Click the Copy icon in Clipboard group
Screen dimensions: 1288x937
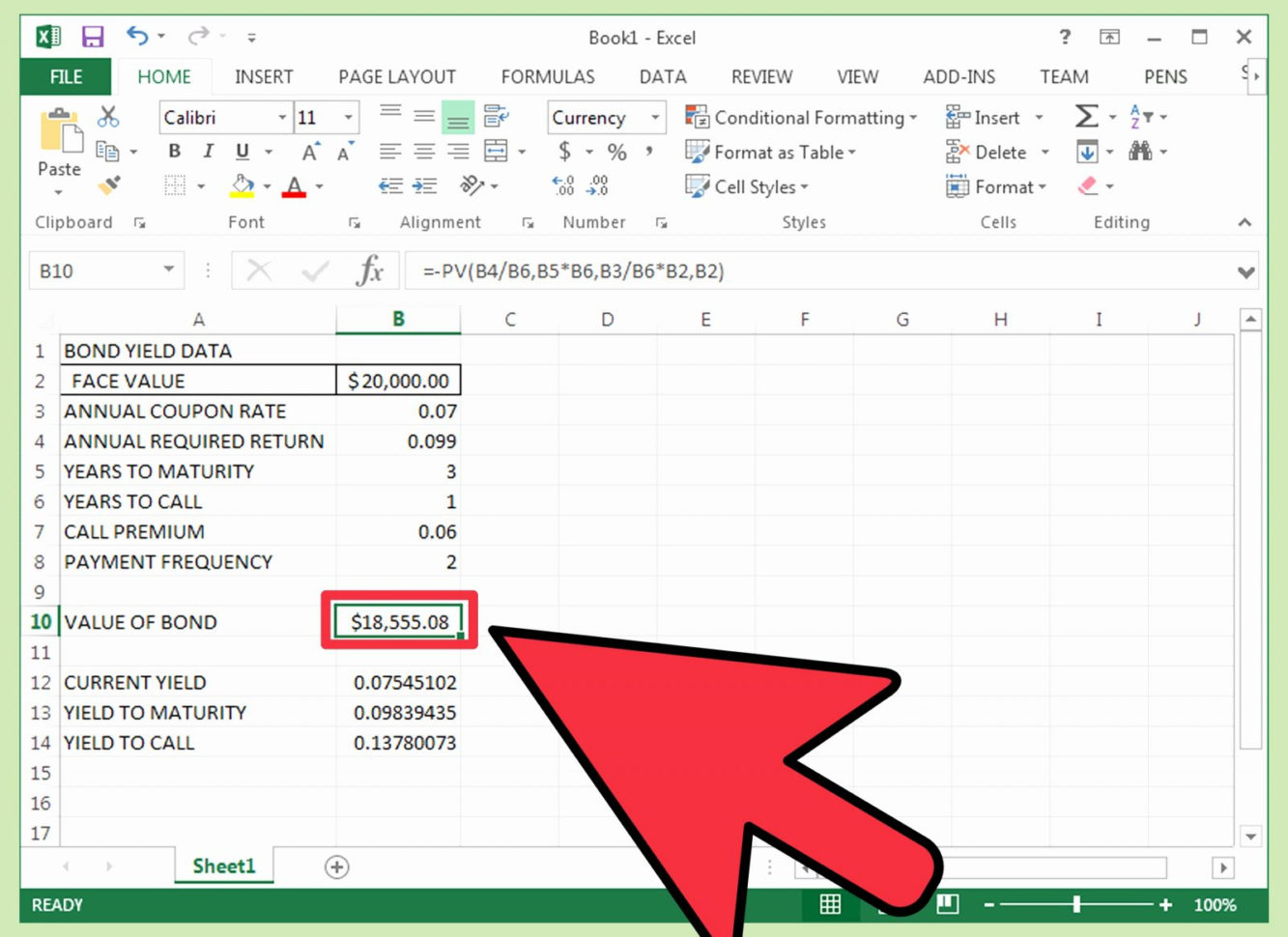click(x=107, y=152)
